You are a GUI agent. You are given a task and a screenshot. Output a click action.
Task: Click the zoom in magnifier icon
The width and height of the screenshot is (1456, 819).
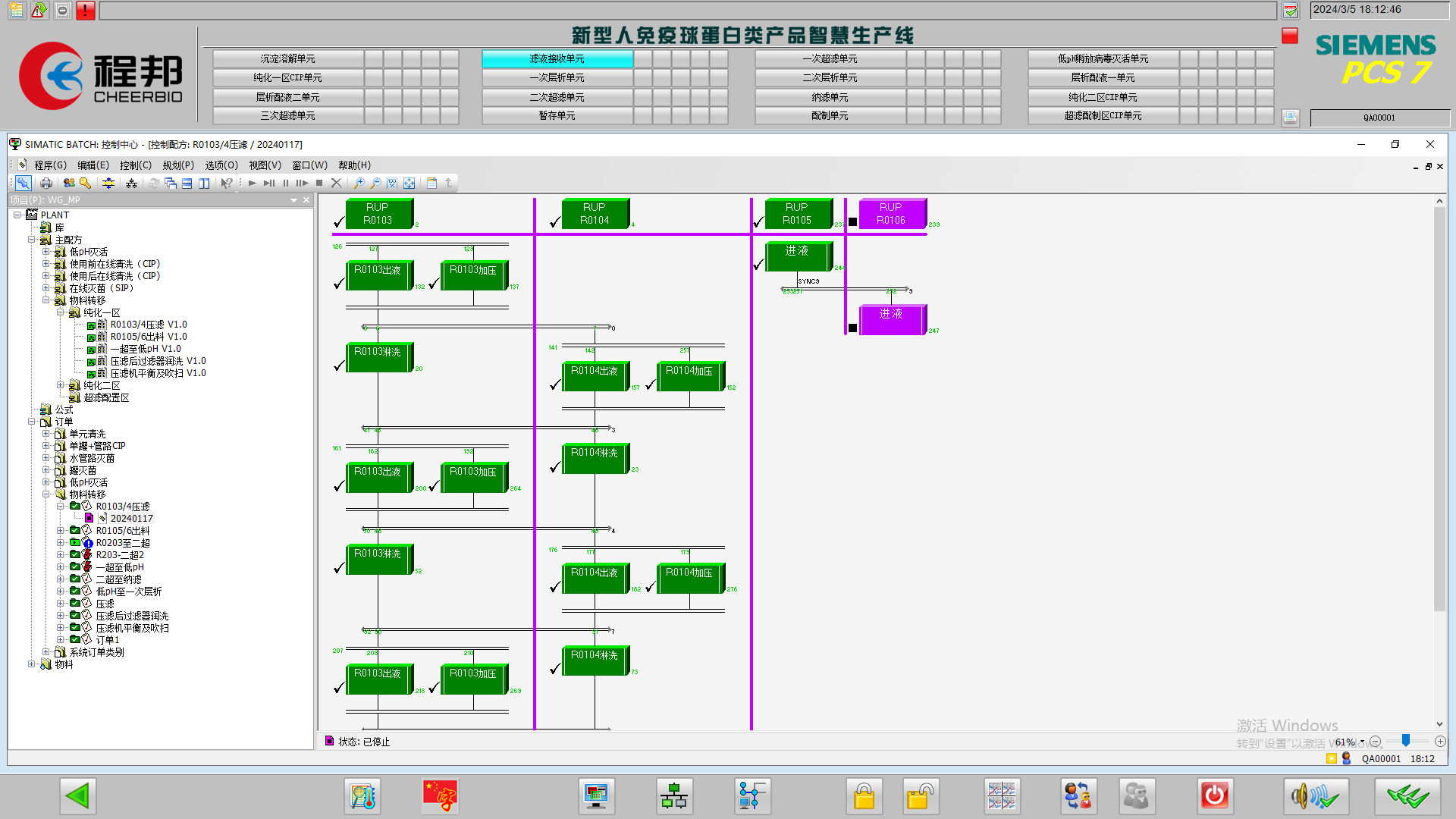[359, 184]
